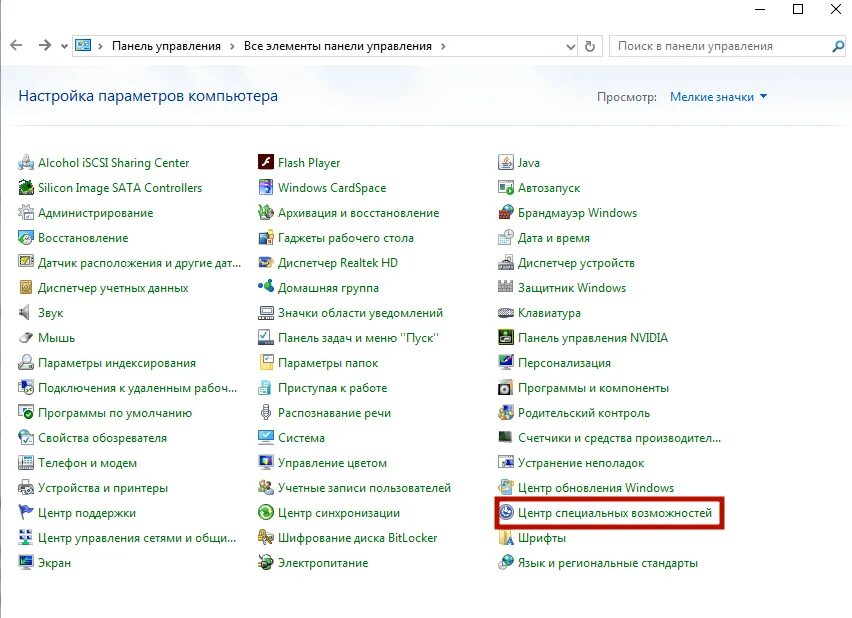Expand chevron after Панель управления breadcrumb
The width and height of the screenshot is (852, 618).
233,47
